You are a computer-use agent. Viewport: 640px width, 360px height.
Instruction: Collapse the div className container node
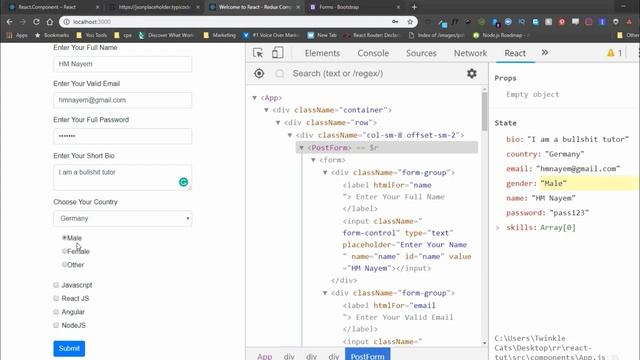click(x=267, y=110)
